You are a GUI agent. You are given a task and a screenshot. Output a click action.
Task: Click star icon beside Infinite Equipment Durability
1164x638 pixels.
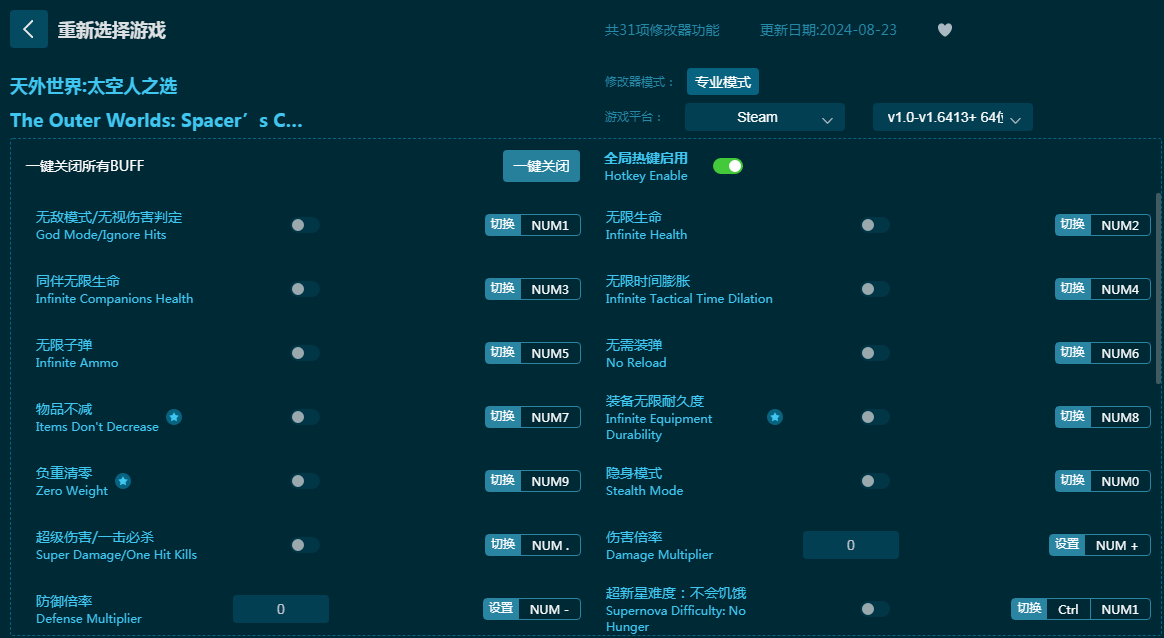click(775, 417)
